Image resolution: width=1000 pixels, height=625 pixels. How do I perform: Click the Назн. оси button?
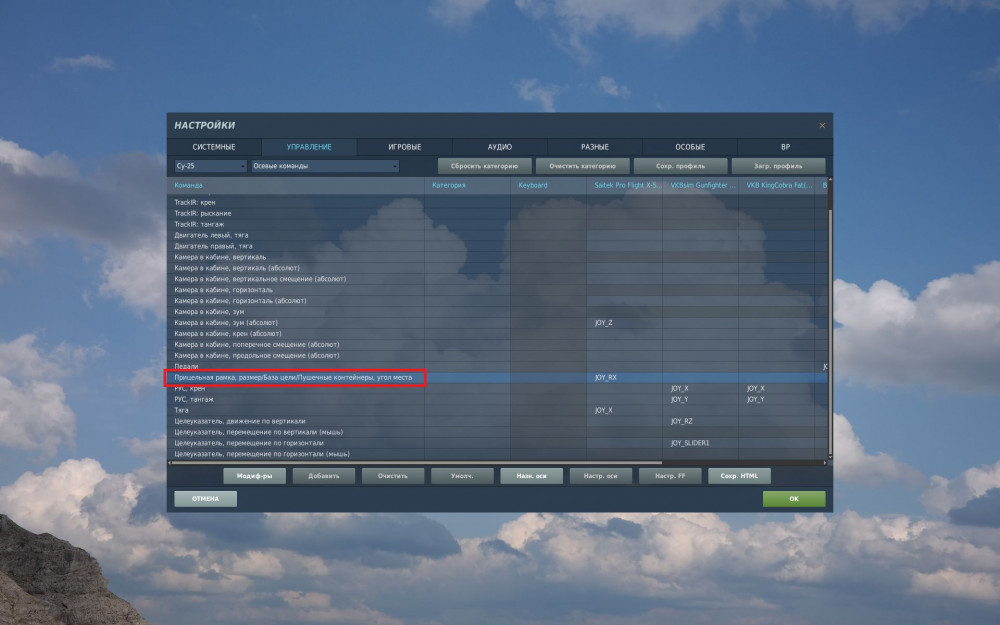(531, 476)
